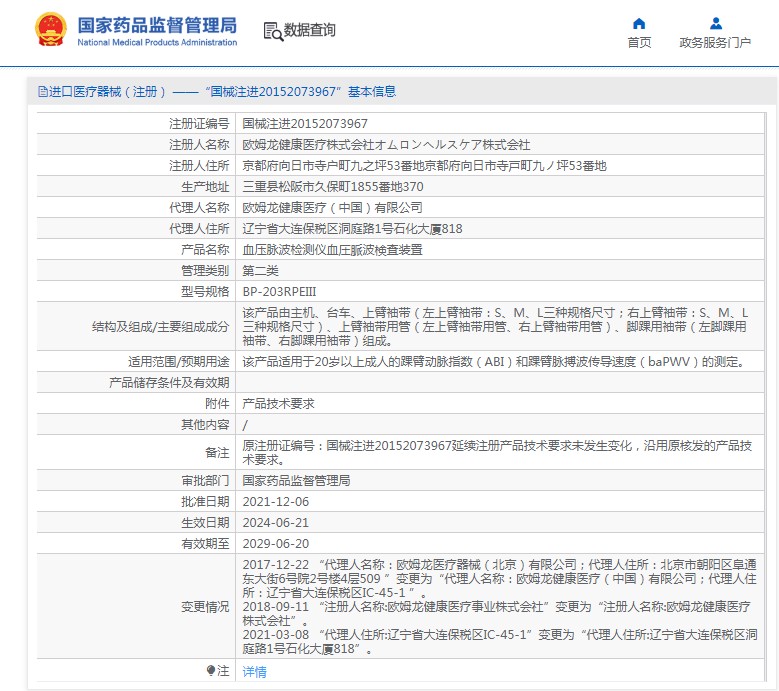Click the approval date 2021-12-06

[276, 501]
